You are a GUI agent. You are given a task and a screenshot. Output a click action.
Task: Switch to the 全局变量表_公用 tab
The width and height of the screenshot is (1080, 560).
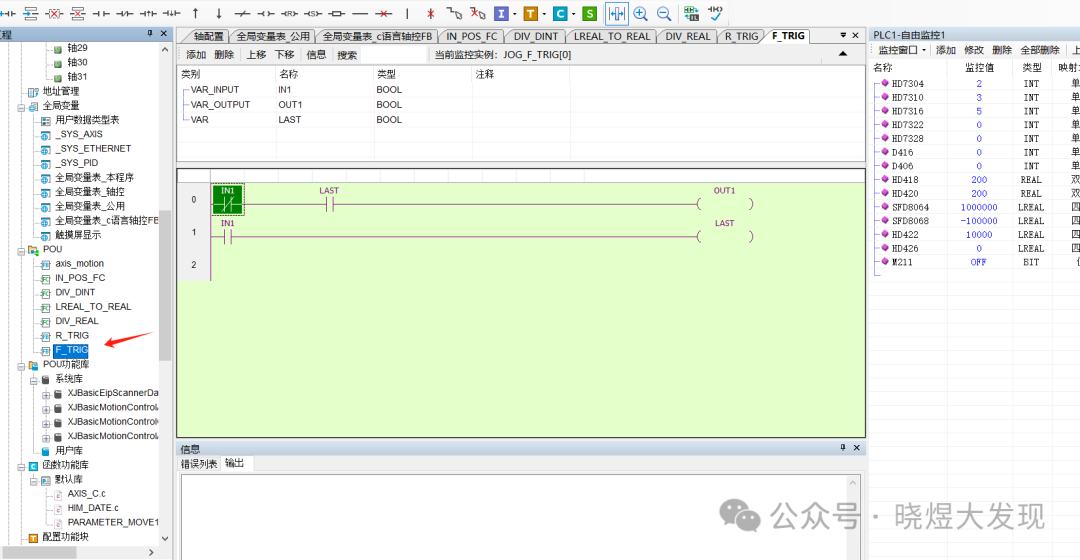click(273, 37)
